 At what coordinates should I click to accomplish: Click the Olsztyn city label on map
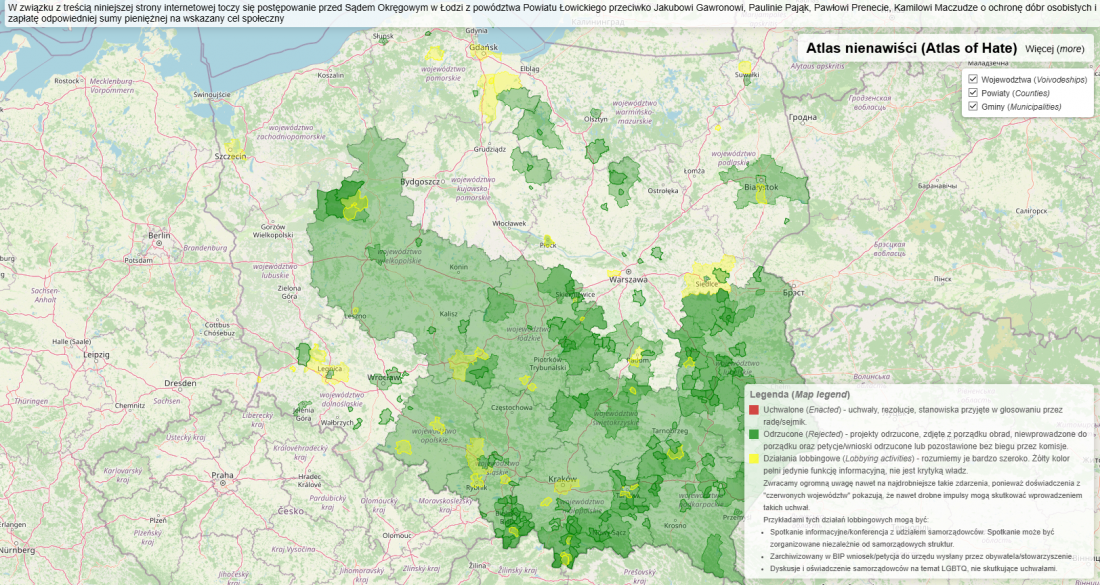pyautogui.click(x=596, y=119)
